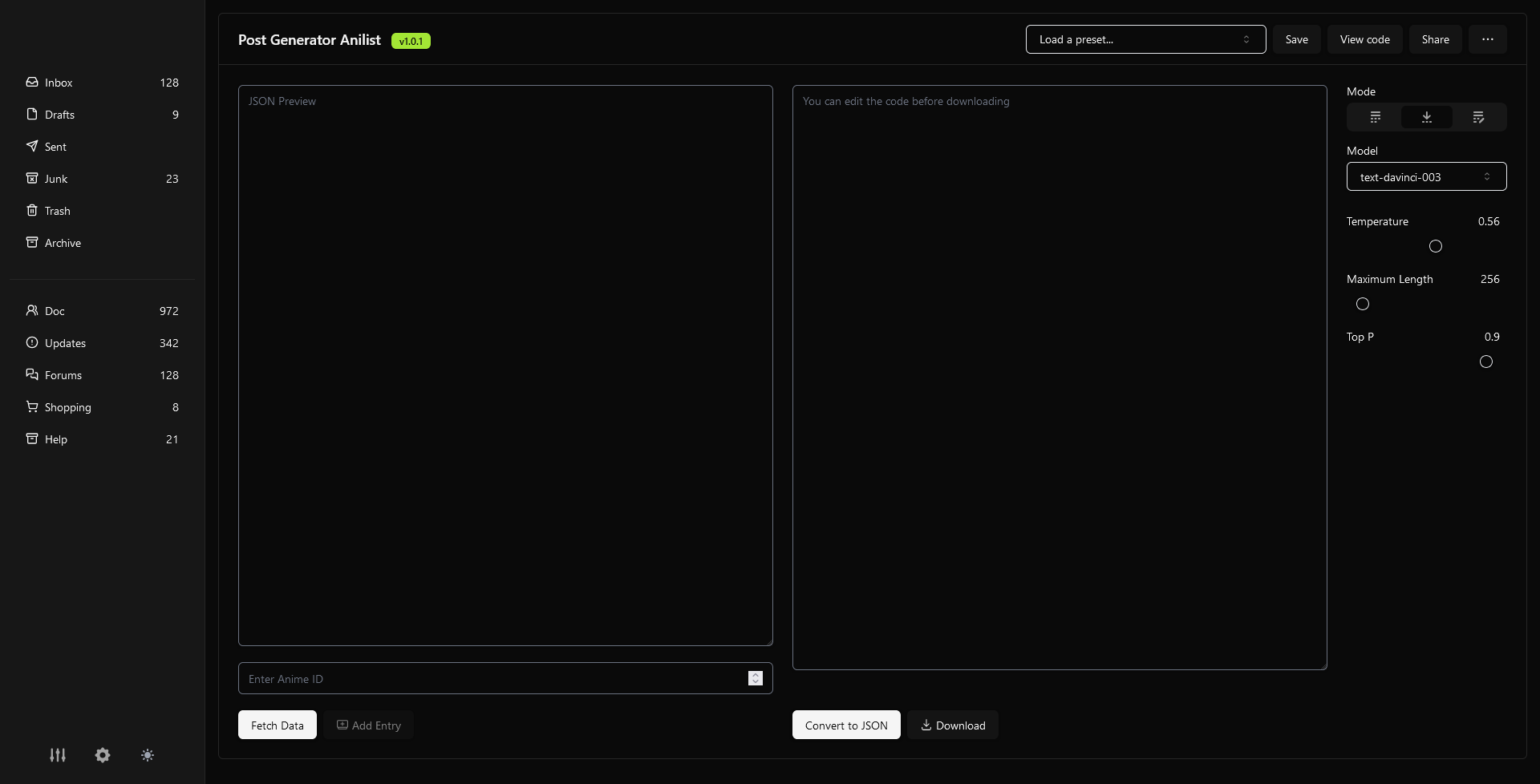Viewport: 1540px width, 784px height.
Task: Open the three-dots more options button
Action: point(1488,39)
